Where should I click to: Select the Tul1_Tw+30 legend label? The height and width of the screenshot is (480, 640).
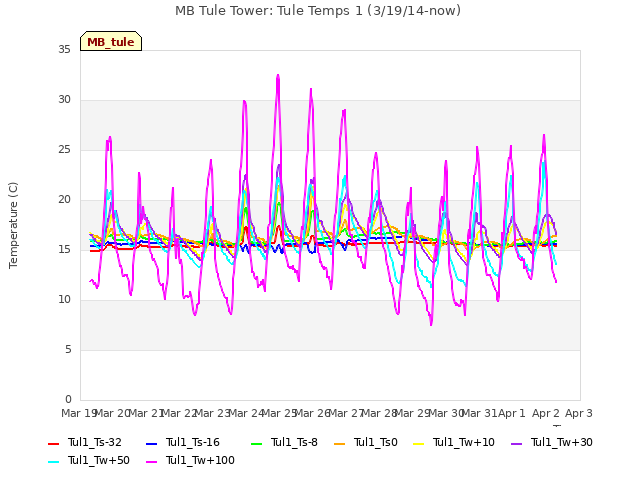click(562, 442)
